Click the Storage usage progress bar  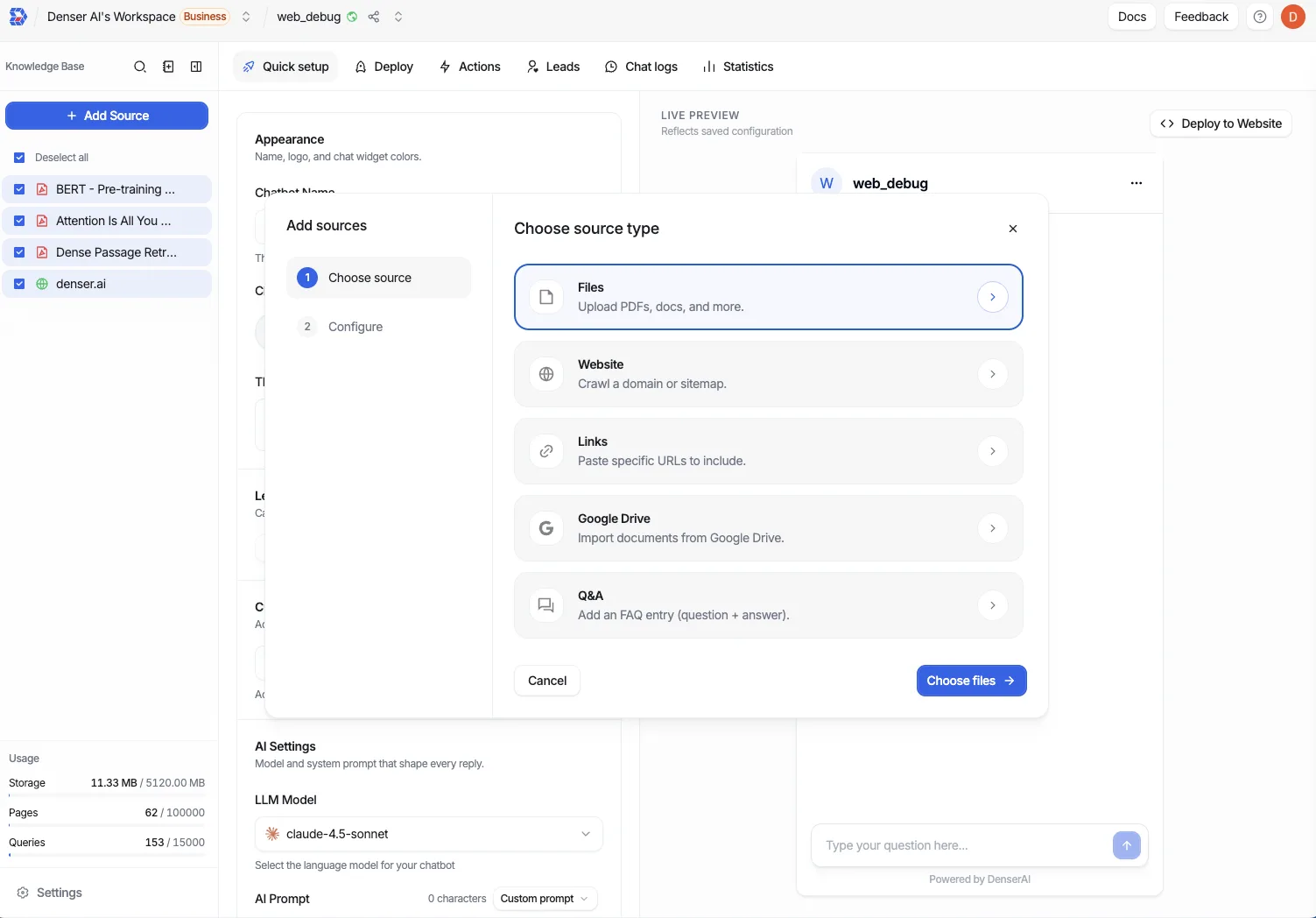pyautogui.click(x=107, y=796)
